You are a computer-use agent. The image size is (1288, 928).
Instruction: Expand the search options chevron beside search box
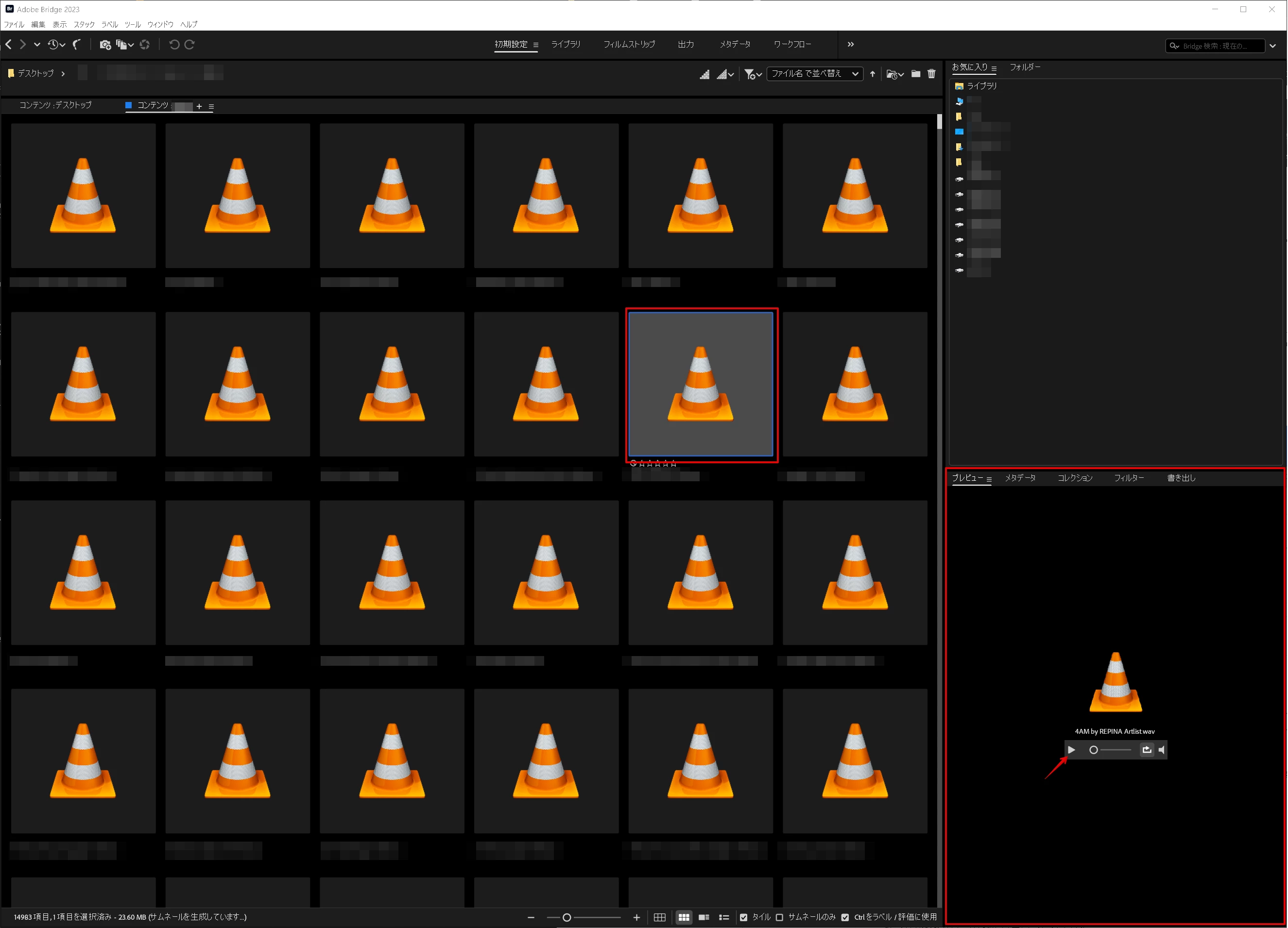(1272, 46)
